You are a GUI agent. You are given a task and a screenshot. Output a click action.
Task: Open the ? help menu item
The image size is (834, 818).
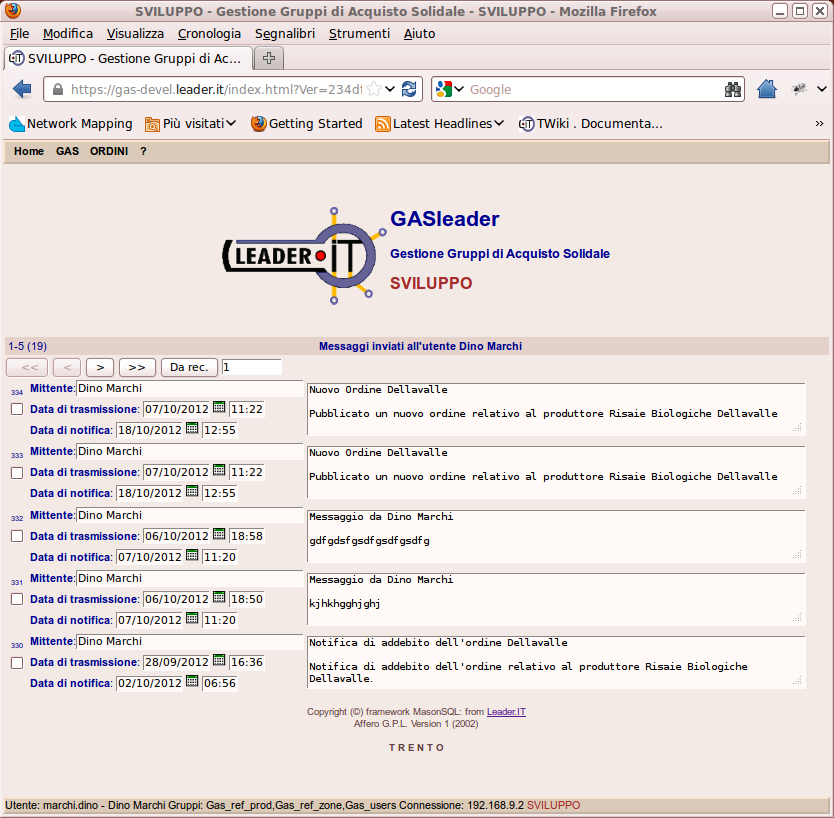pos(143,151)
